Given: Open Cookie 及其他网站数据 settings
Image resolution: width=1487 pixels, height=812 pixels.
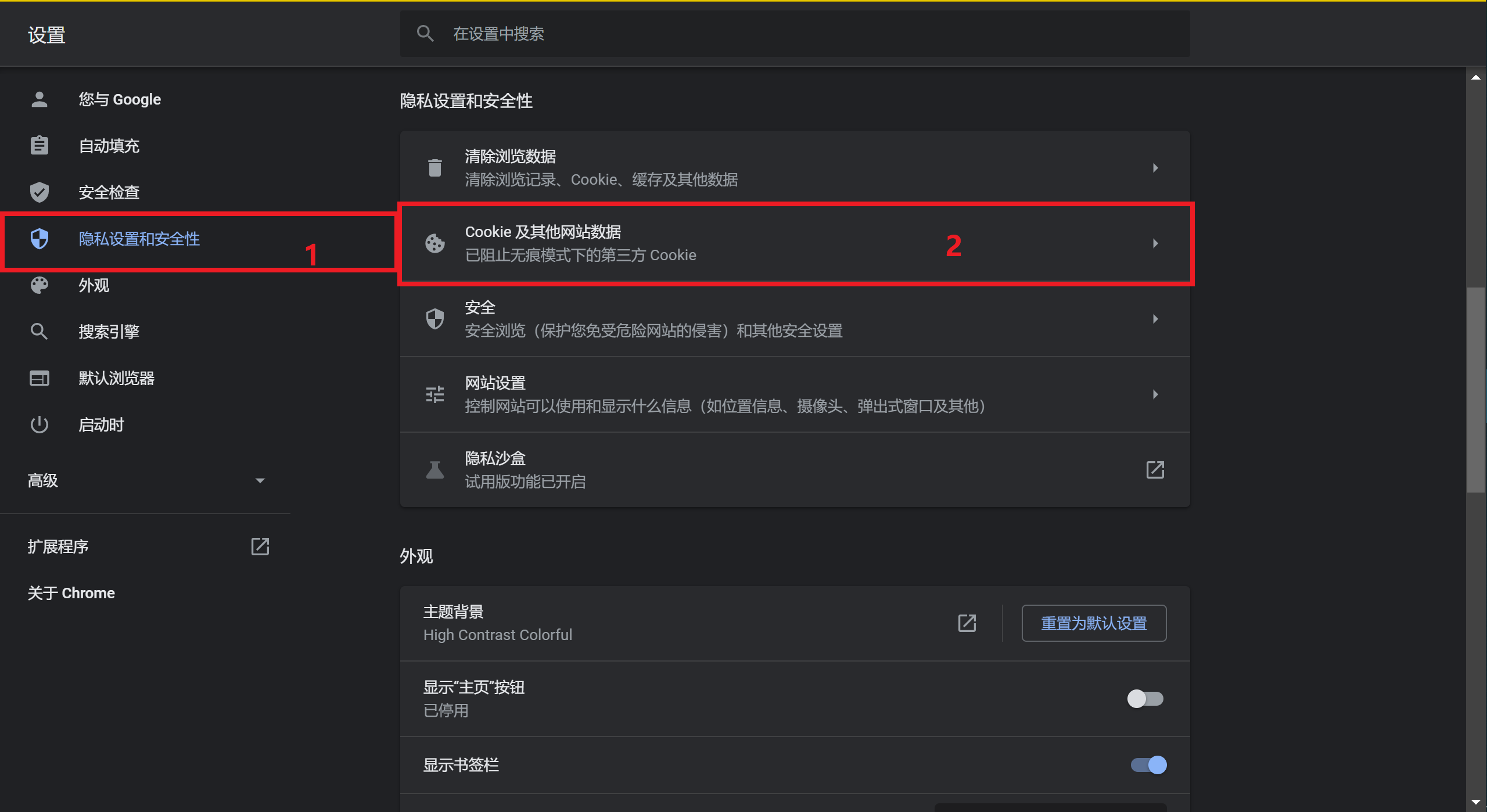Looking at the screenshot, I should coord(795,243).
